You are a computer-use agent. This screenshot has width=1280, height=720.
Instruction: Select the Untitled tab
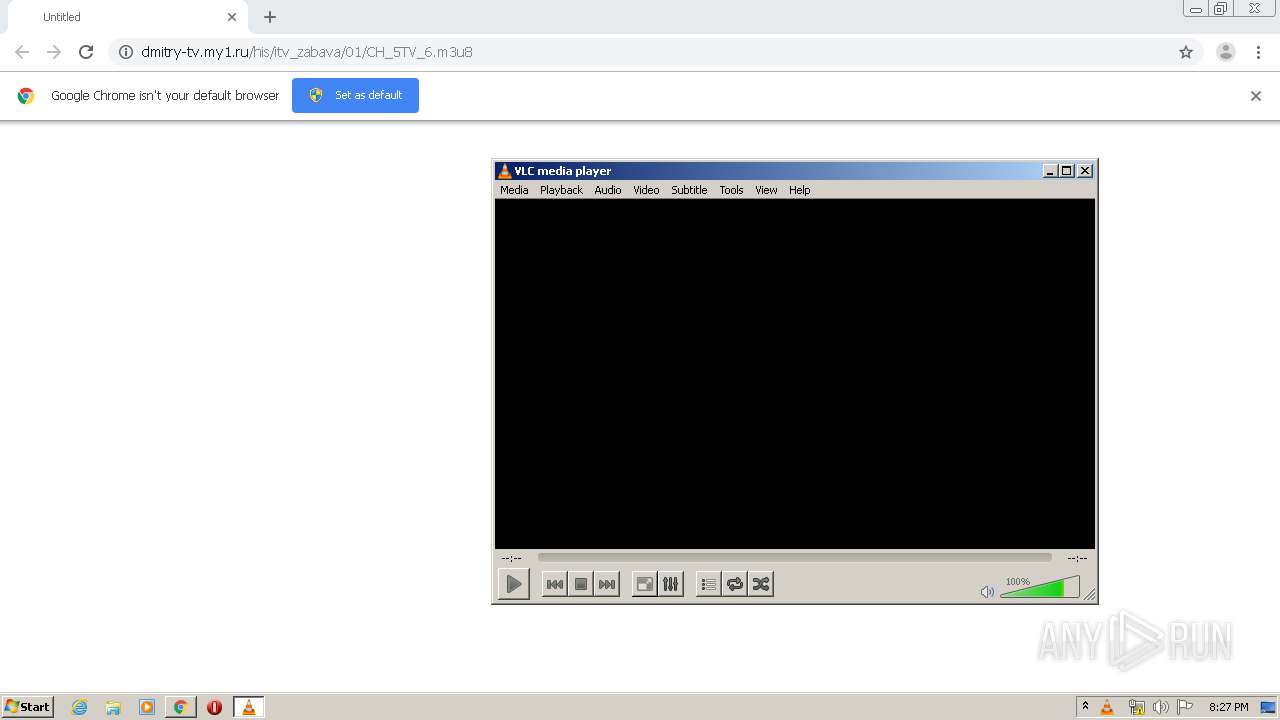click(126, 17)
